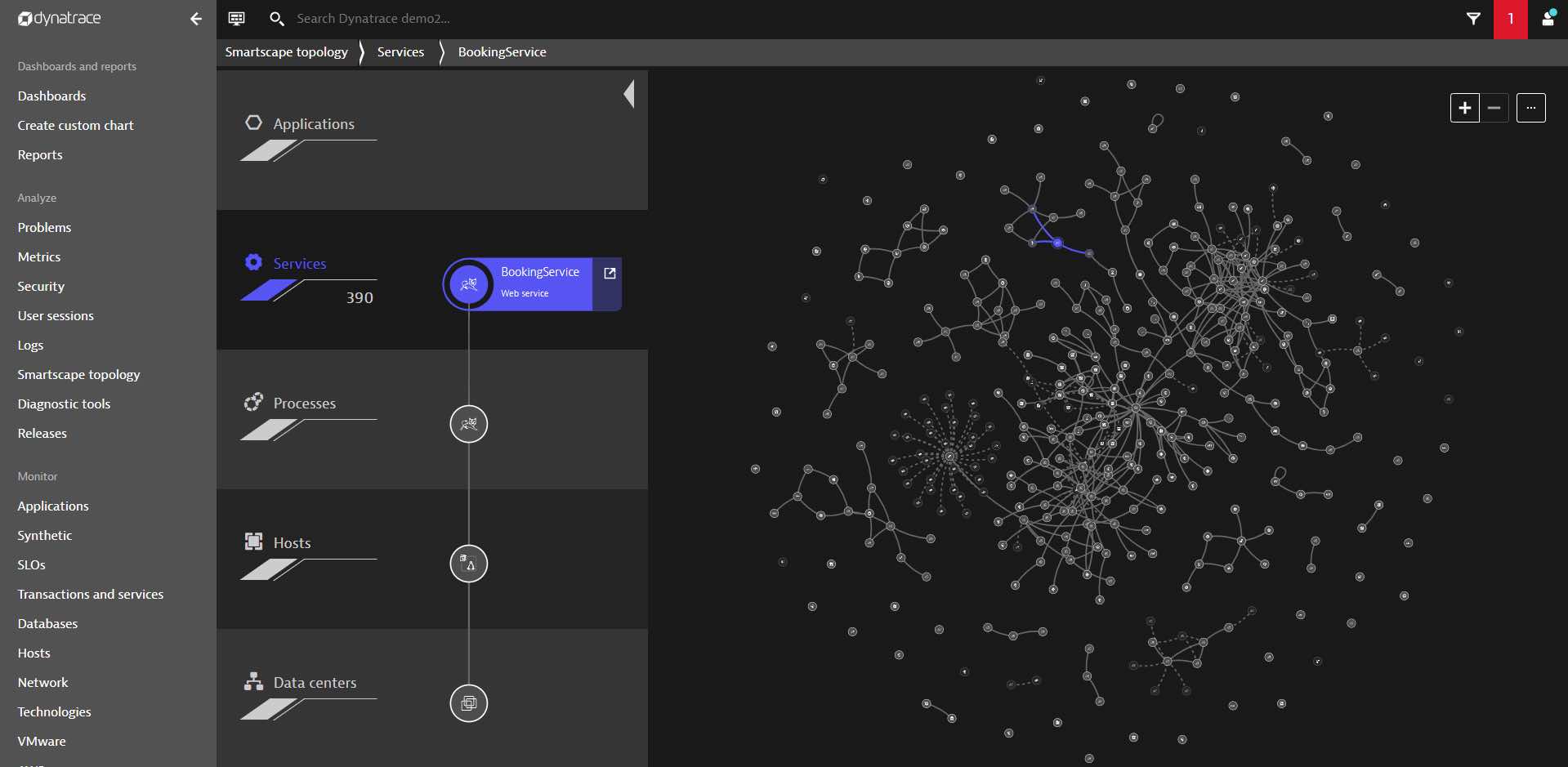Zoom in on the topology graph
The image size is (1568, 767).
(1464, 108)
